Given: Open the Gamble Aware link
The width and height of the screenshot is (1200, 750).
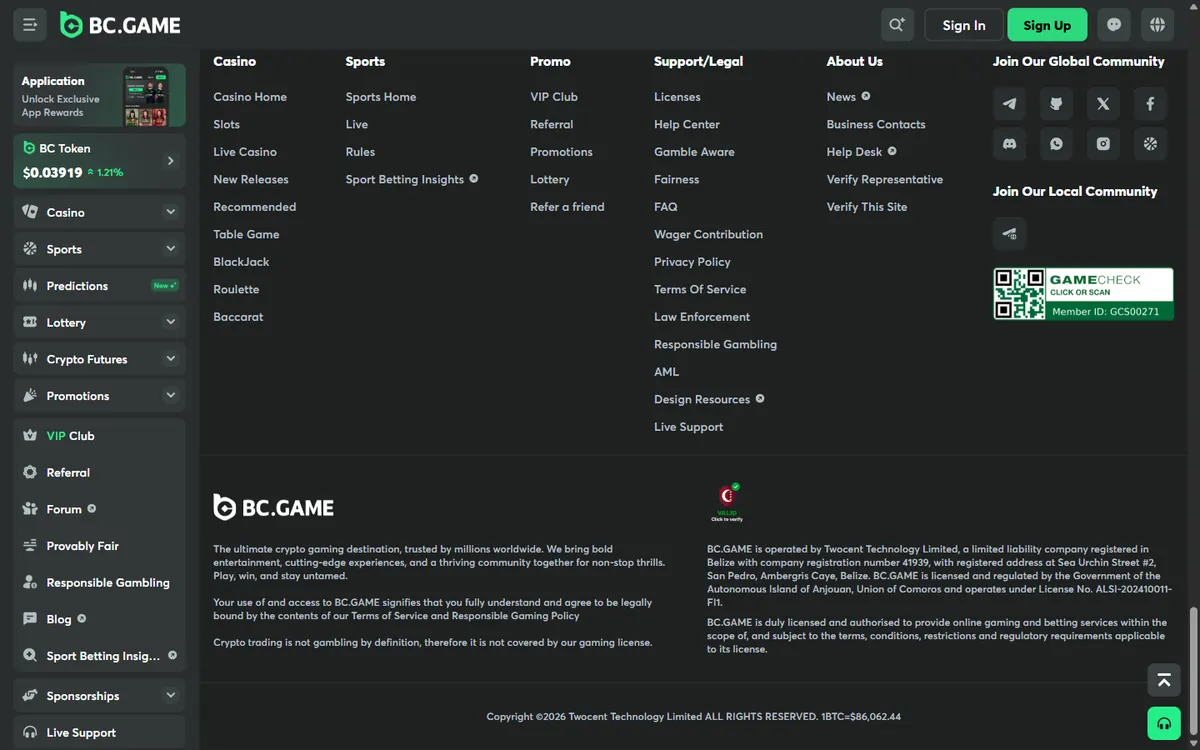Looking at the screenshot, I should click(694, 152).
